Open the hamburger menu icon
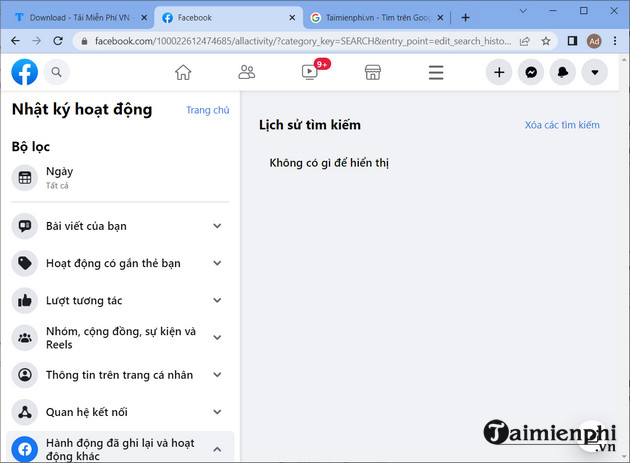The image size is (630, 463). [x=436, y=72]
